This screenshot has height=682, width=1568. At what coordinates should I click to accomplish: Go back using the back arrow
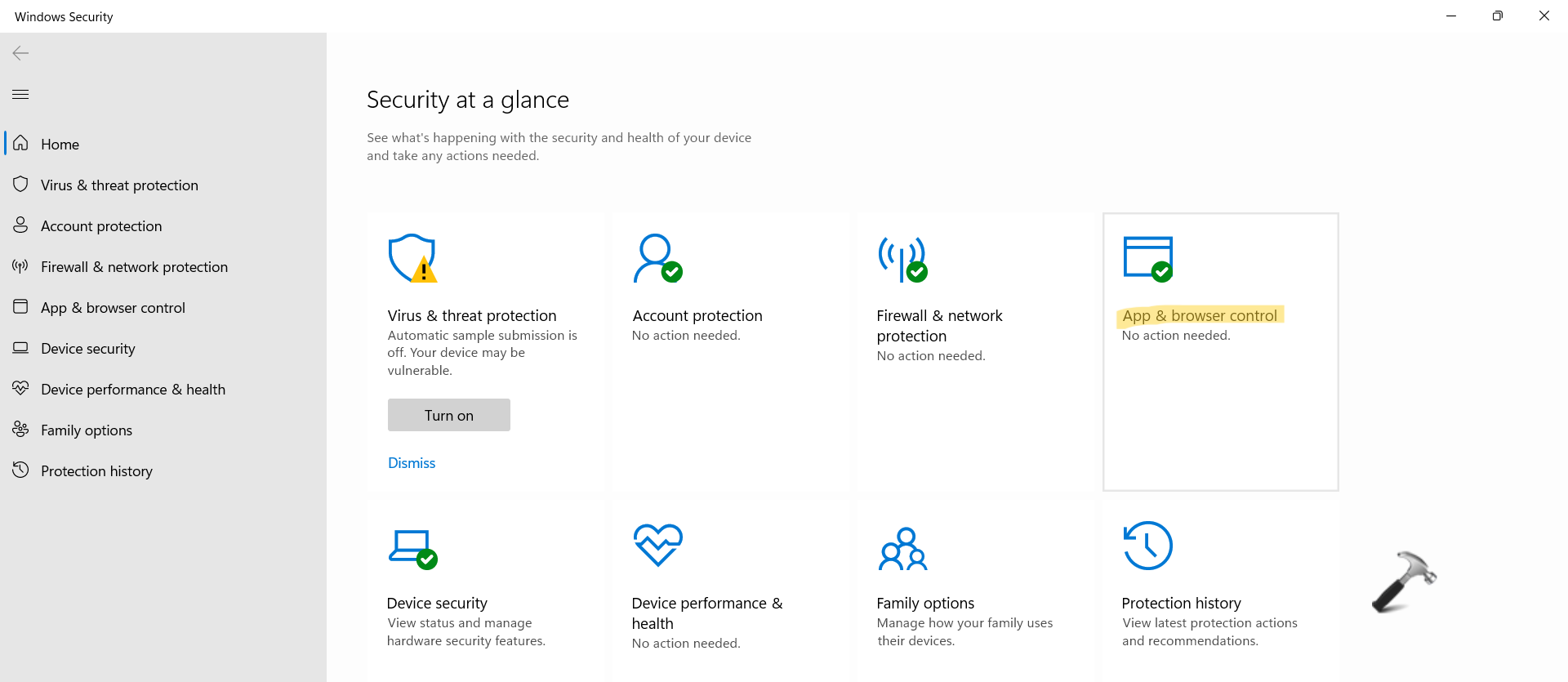(x=20, y=53)
